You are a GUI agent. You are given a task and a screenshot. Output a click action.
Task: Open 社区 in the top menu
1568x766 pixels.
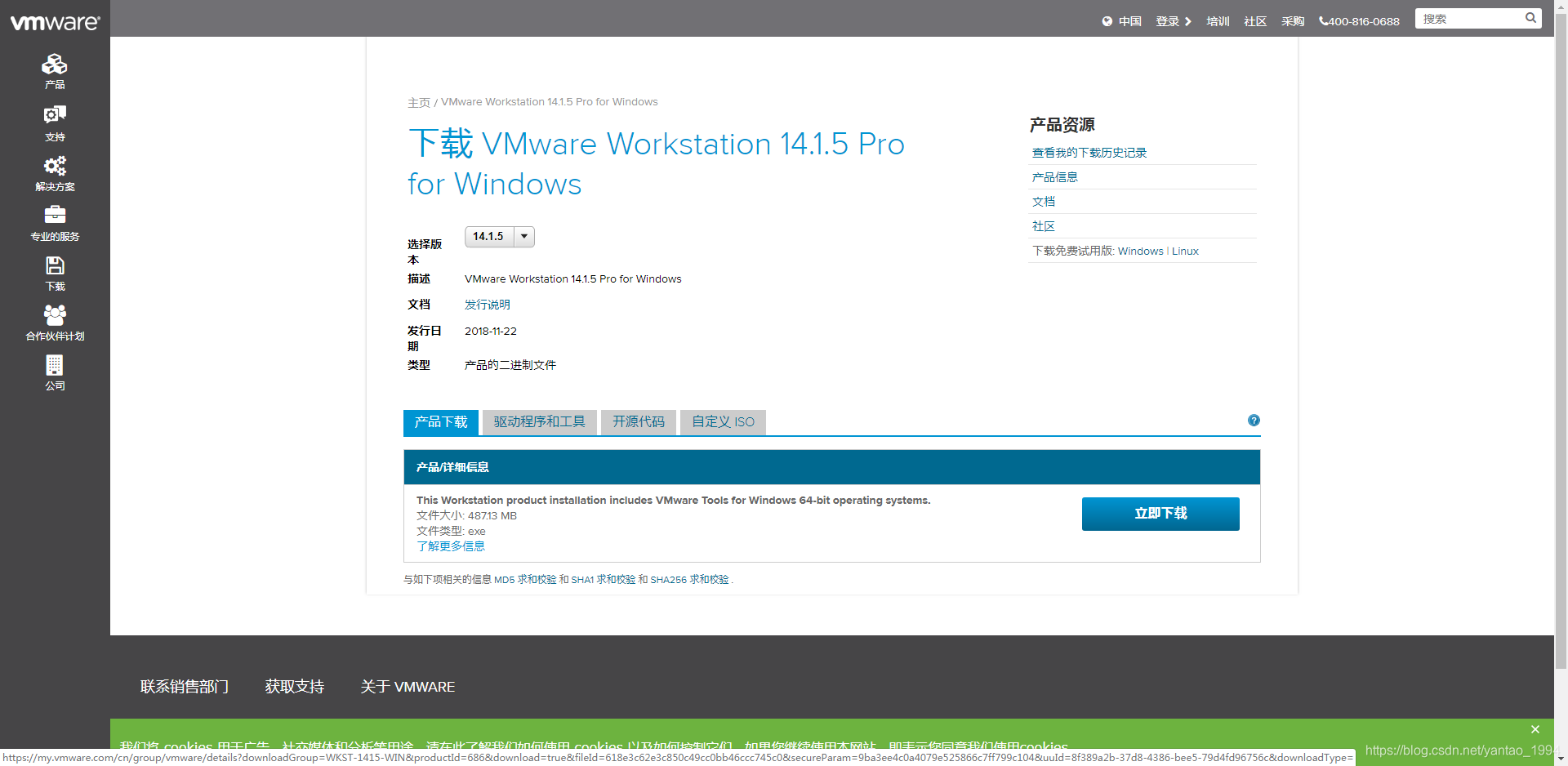(x=1255, y=21)
